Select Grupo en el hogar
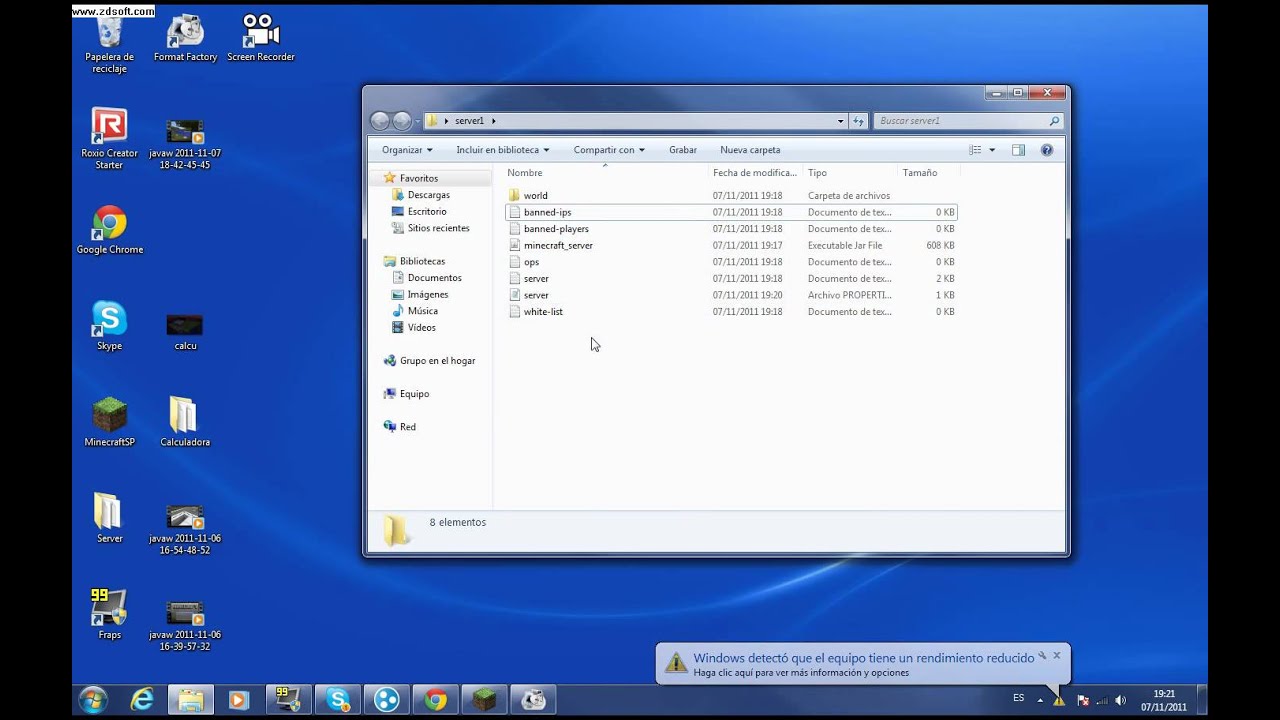 [x=437, y=361]
